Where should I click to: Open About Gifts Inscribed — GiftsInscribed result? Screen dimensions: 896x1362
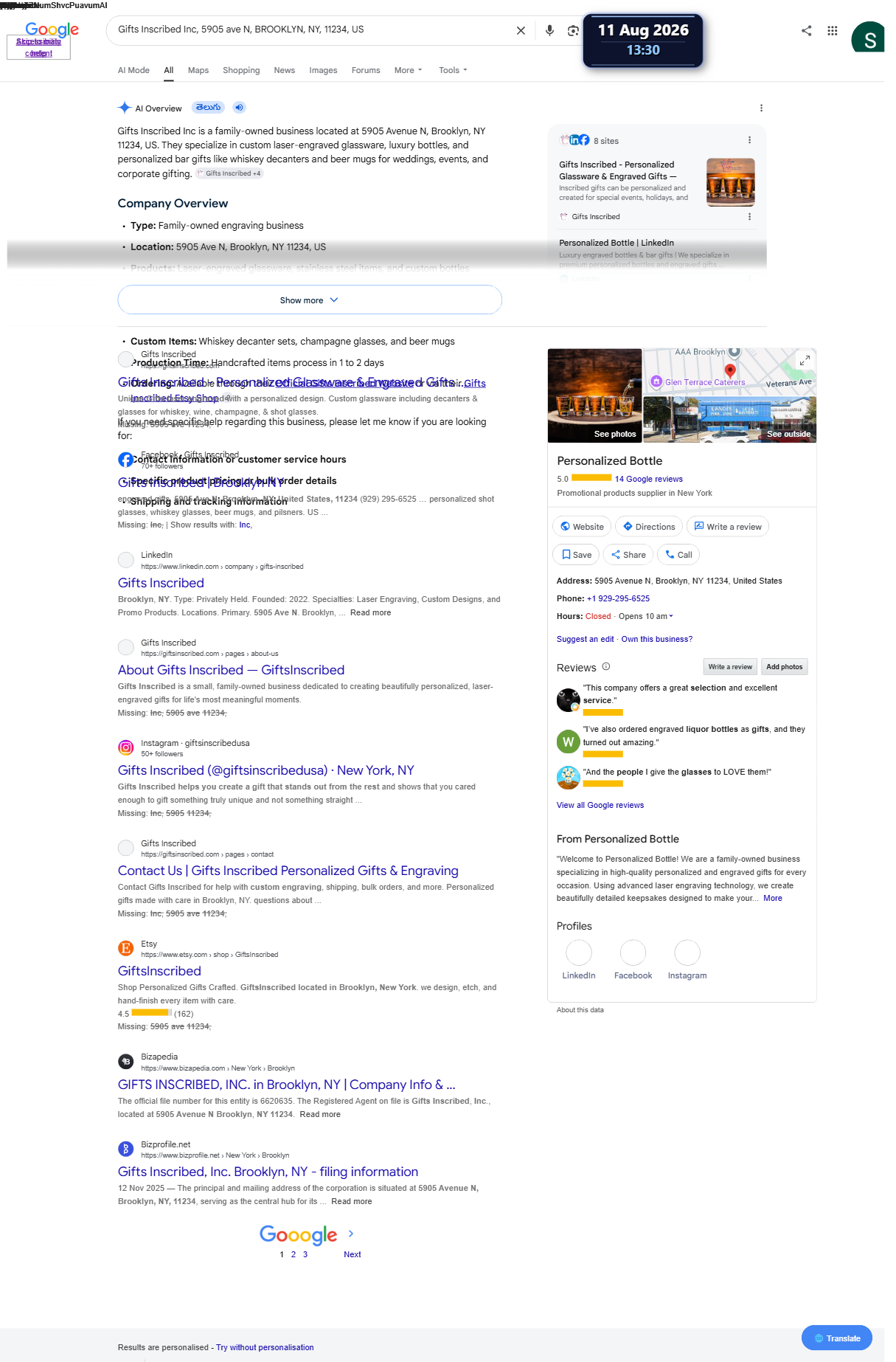click(x=231, y=669)
